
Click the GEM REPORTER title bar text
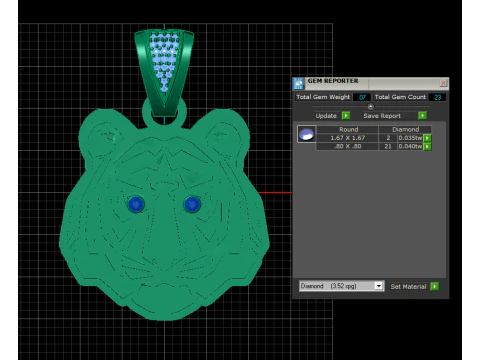point(333,81)
